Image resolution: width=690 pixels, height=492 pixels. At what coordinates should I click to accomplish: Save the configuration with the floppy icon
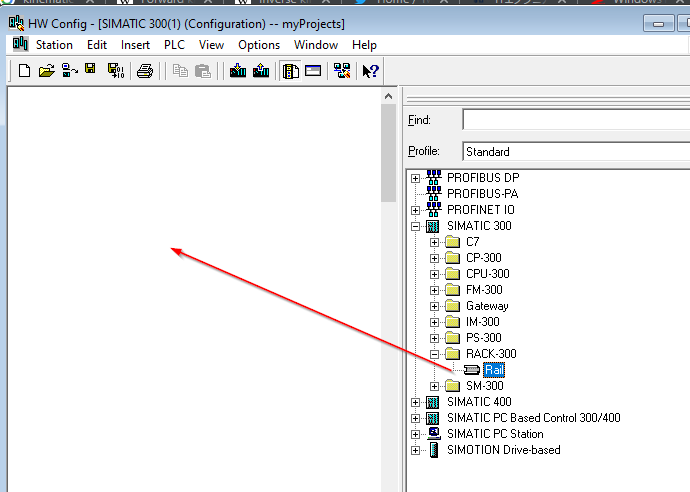[90, 69]
